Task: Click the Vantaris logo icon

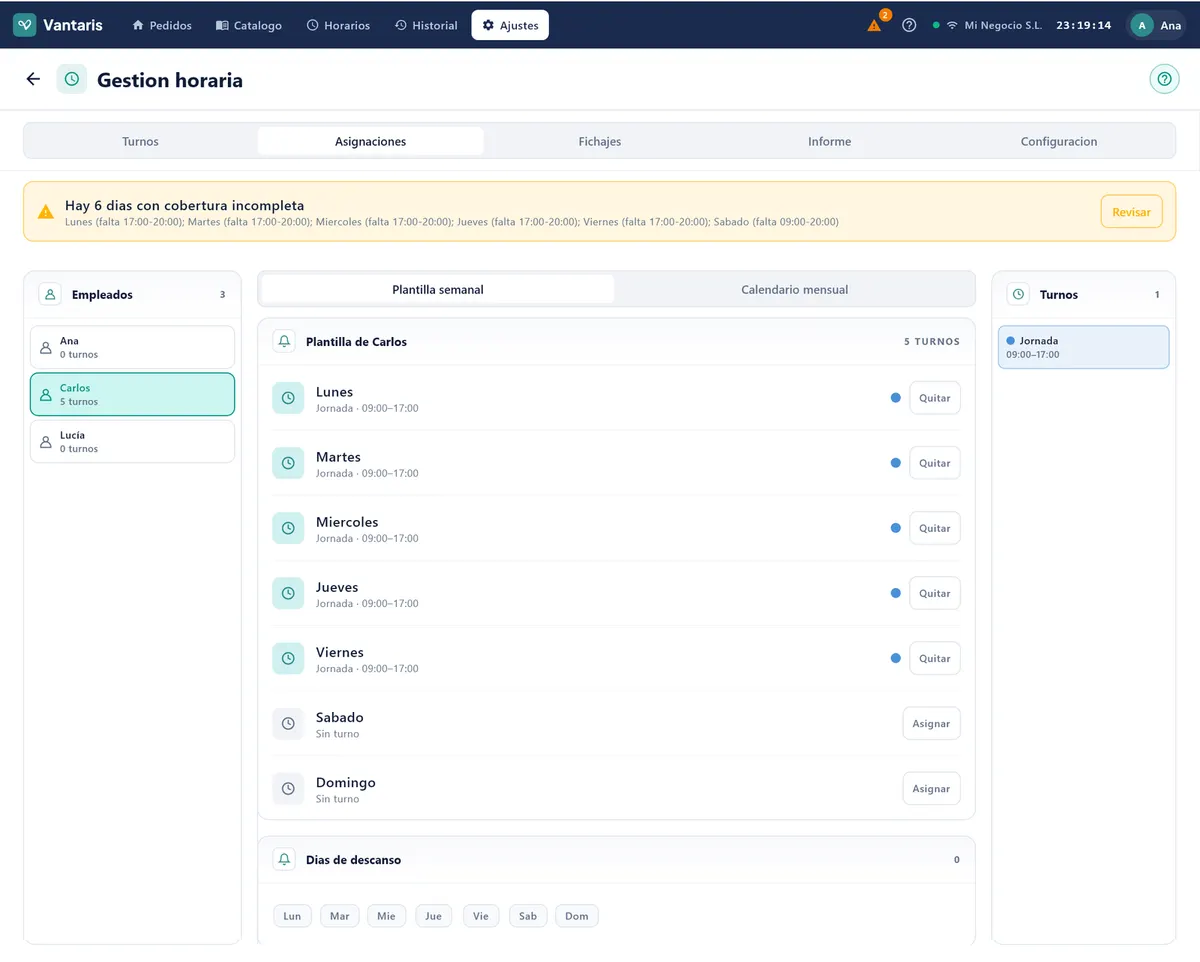Action: [25, 25]
